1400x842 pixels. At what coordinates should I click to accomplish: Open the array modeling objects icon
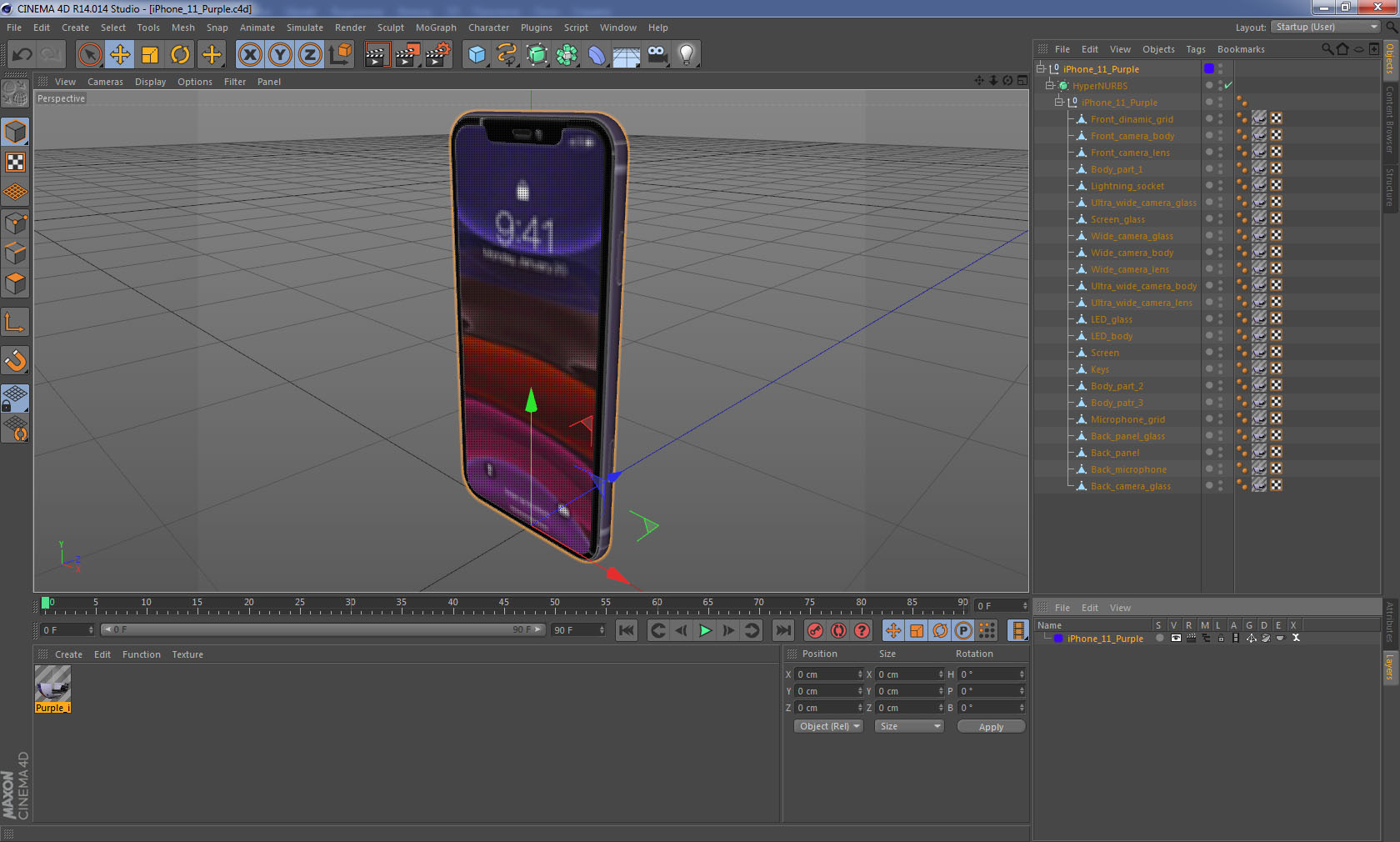pyautogui.click(x=567, y=55)
